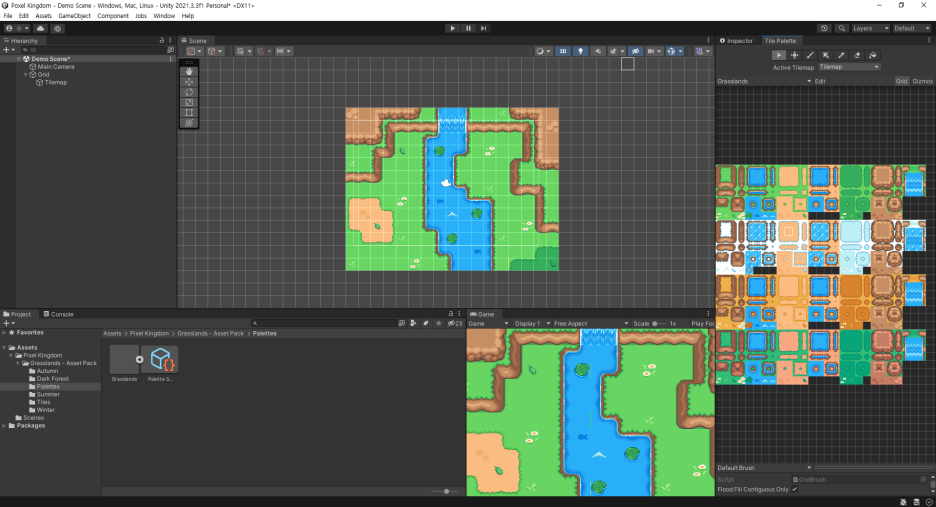Adjust Game view Scale slider
This screenshot has height=507, width=936.
(x=659, y=323)
